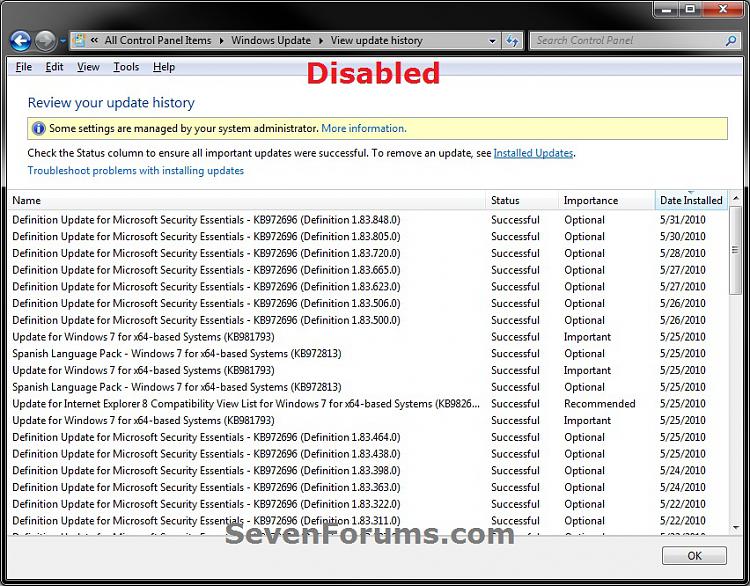
Task: Select update with Definition 1.83.506.0
Action: [x=368, y=304]
